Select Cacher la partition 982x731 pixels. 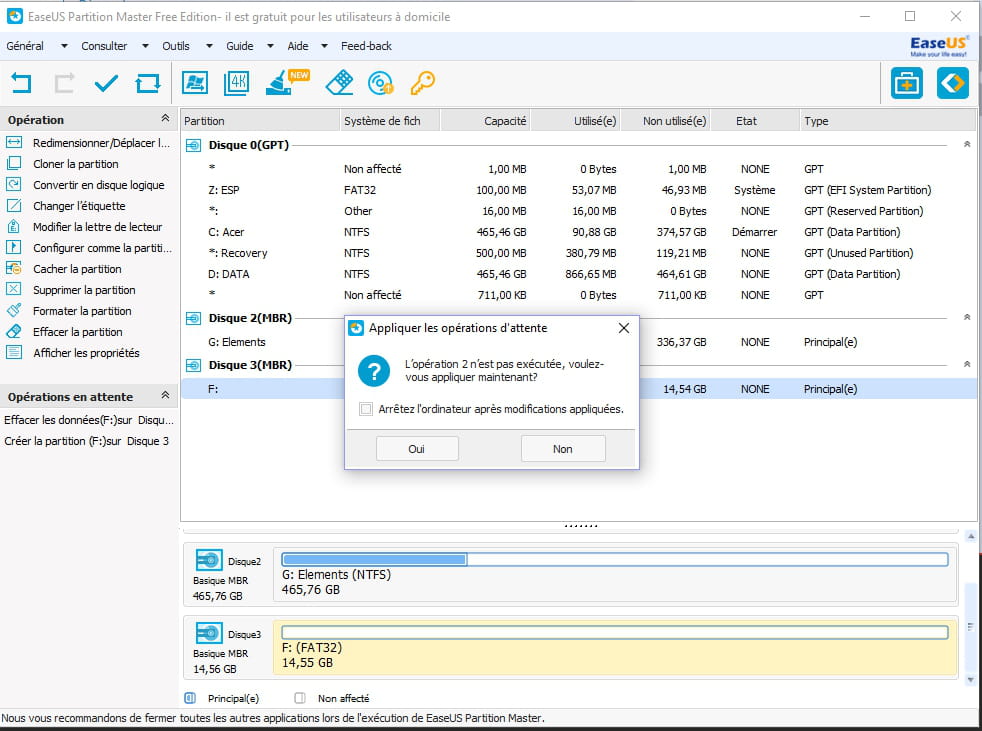pyautogui.click(x=64, y=269)
